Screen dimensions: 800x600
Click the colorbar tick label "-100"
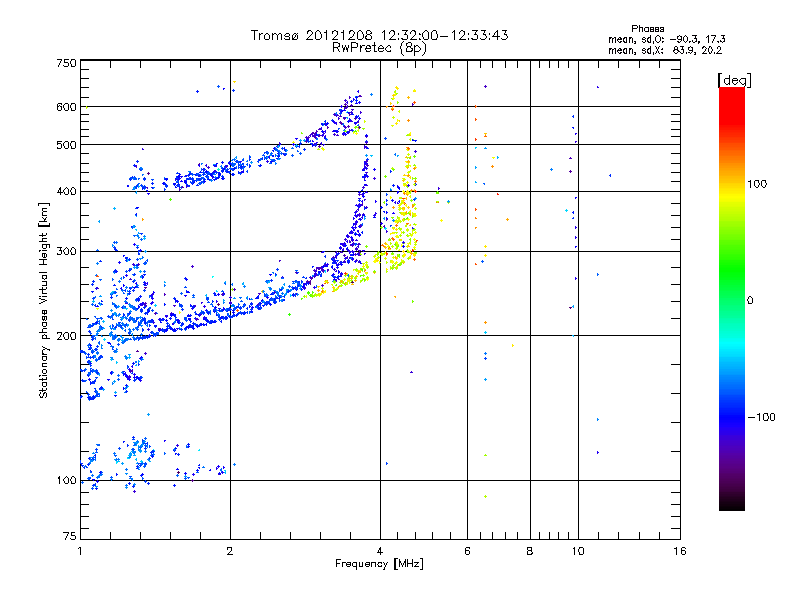coord(765,417)
